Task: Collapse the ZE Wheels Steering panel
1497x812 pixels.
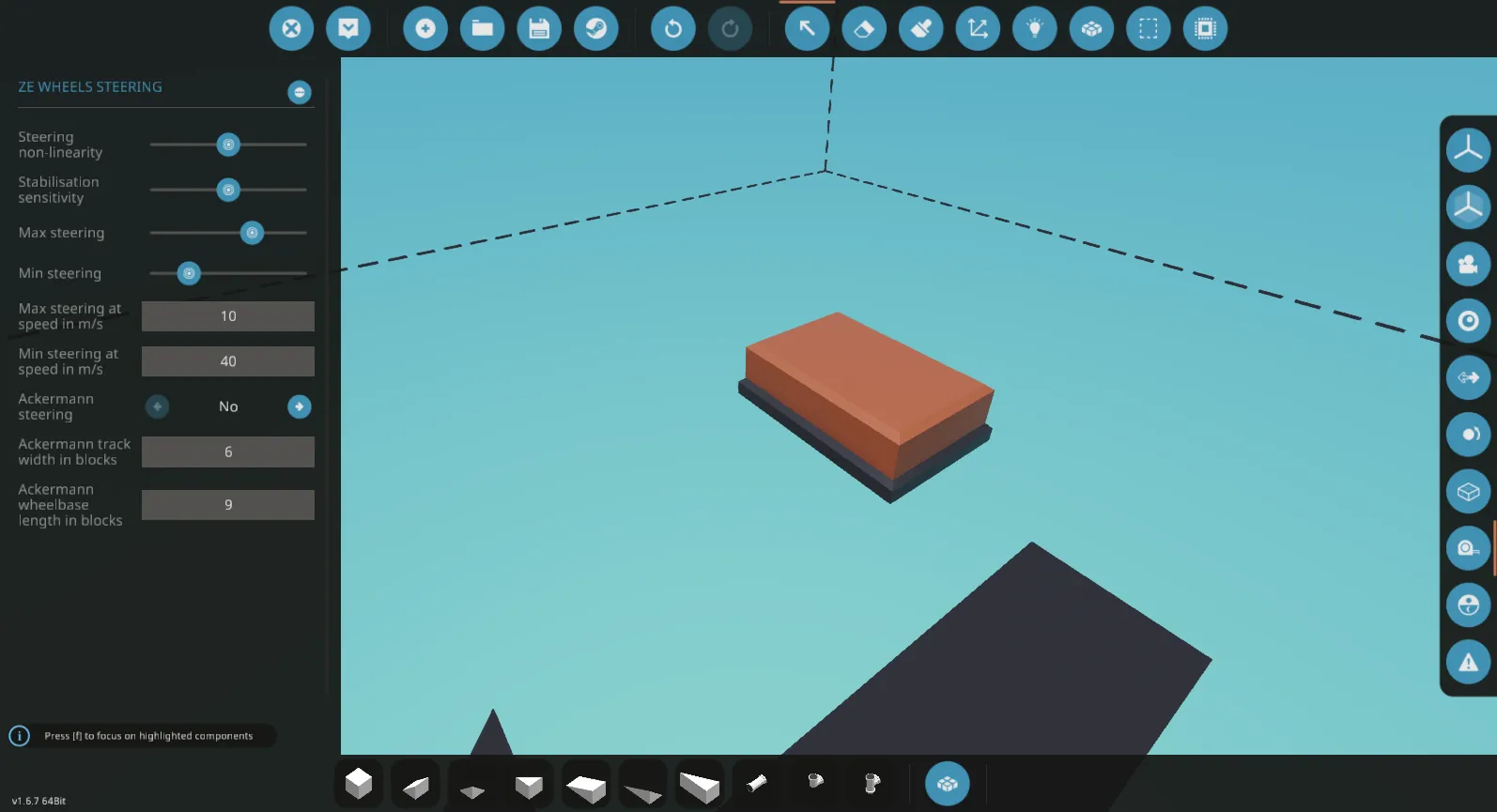Action: click(x=299, y=92)
